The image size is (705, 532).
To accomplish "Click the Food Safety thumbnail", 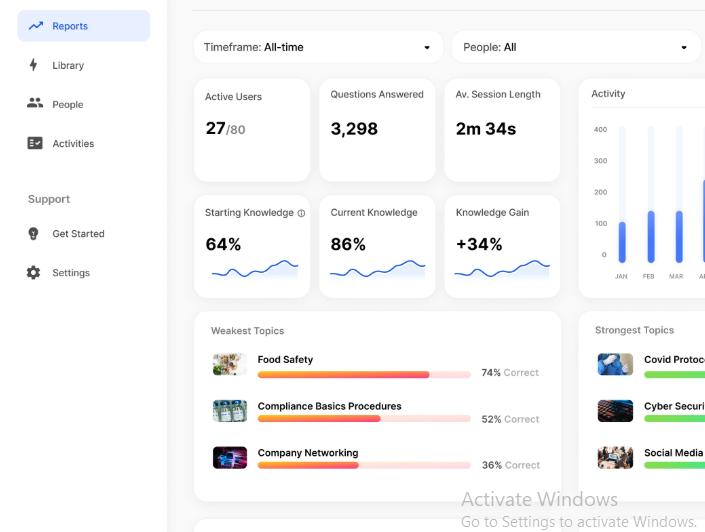I will [230, 364].
